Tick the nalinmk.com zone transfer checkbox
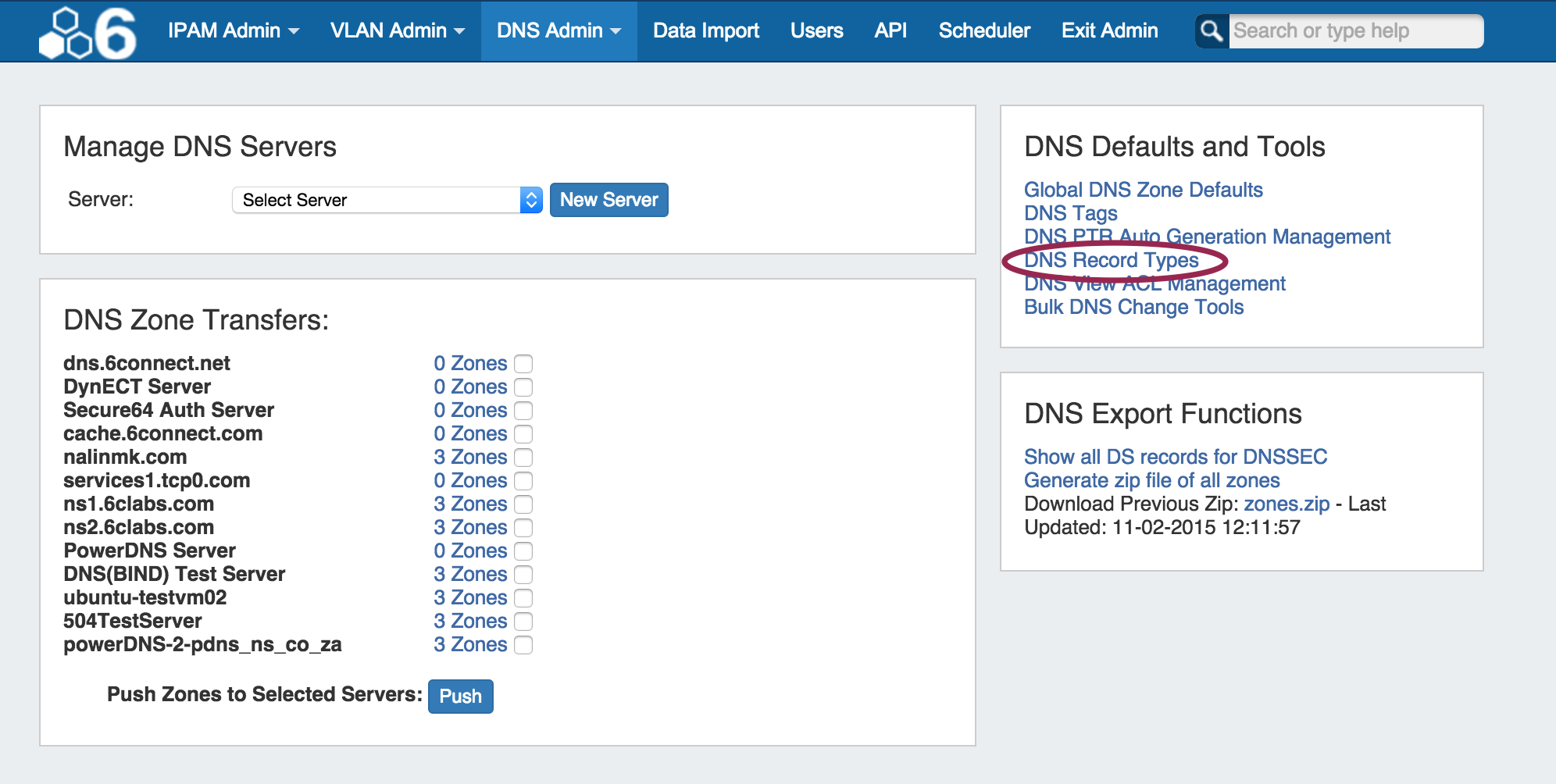Screen dimensions: 1556x784 [x=523, y=458]
